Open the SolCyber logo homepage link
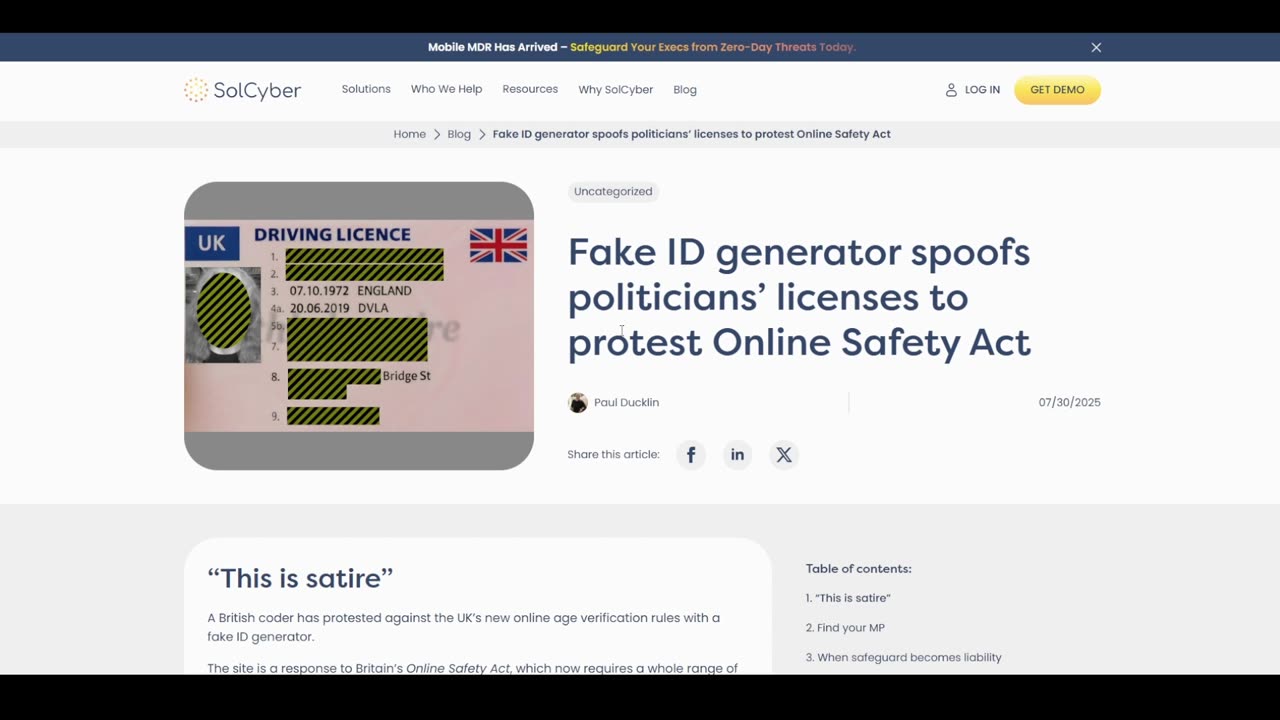Viewport: 1280px width, 720px height. 242,90
